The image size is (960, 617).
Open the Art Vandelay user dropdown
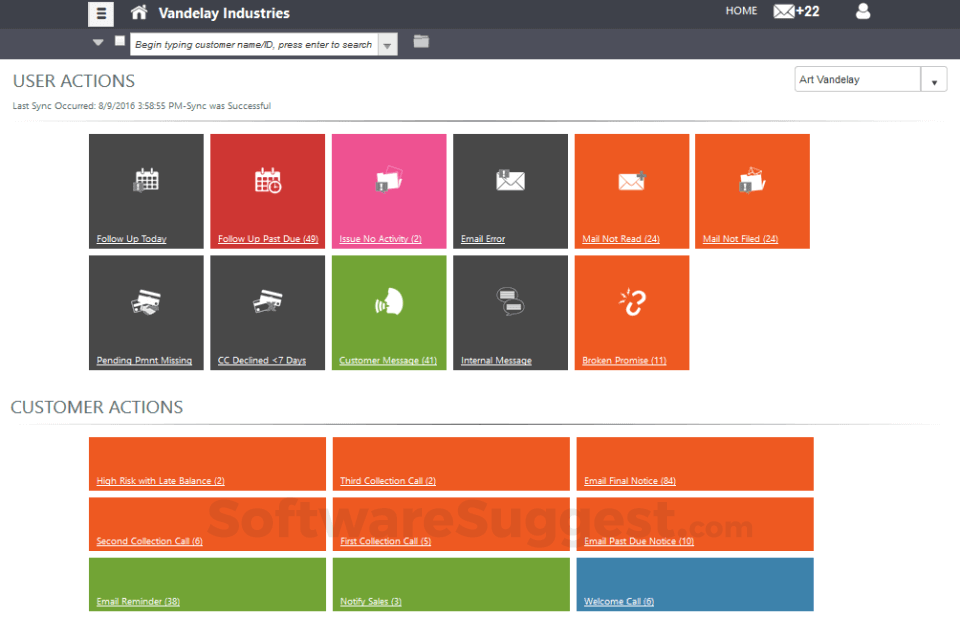[x=934, y=78]
